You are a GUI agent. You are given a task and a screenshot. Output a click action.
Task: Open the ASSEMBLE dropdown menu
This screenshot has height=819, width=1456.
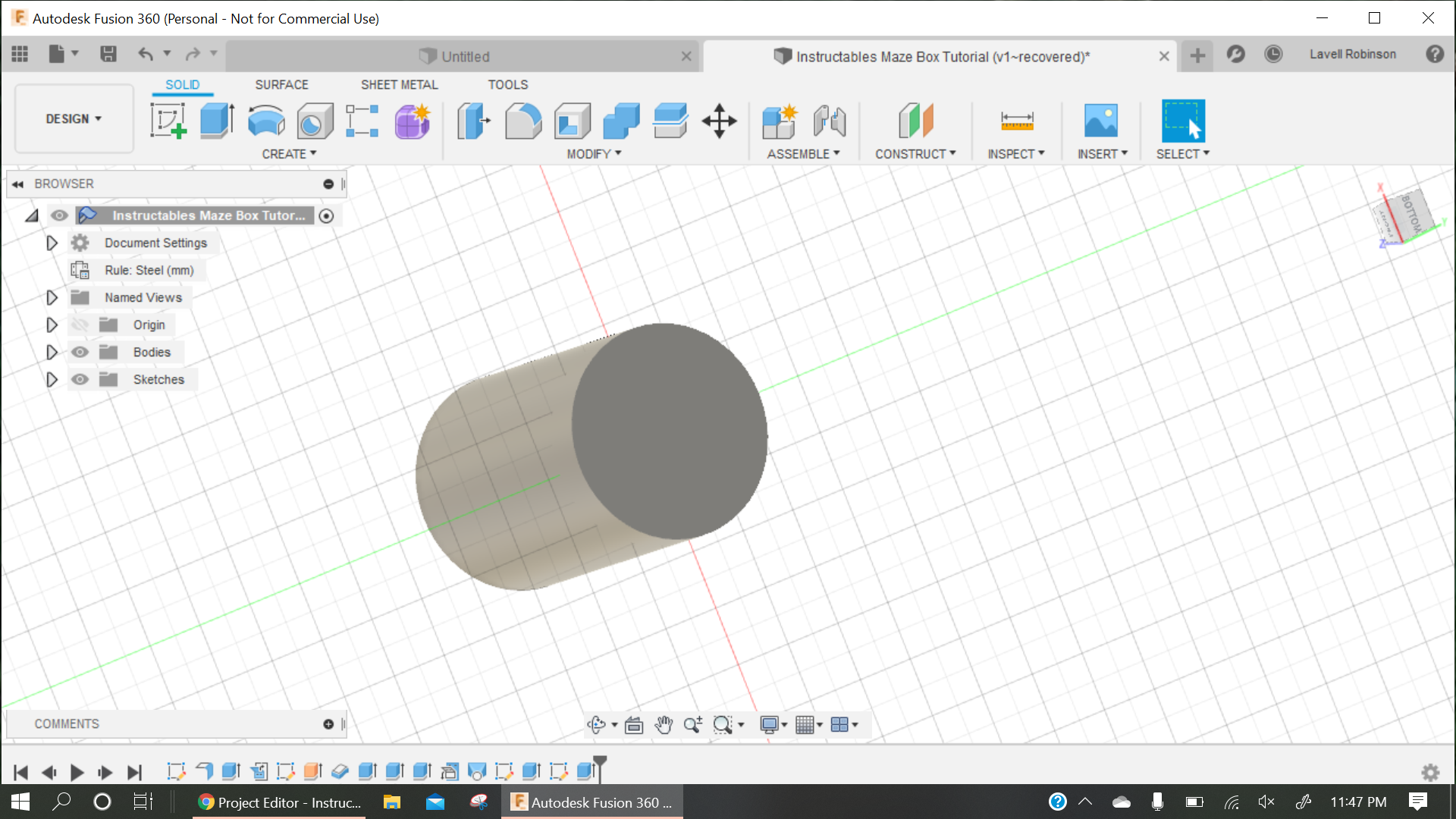click(803, 154)
